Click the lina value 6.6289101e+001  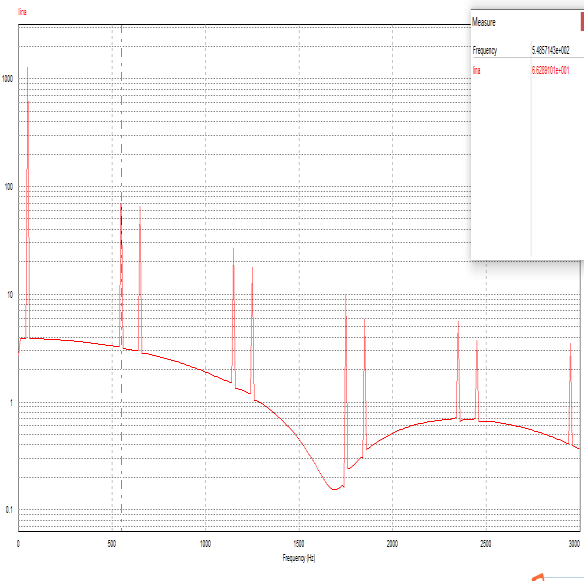550,71
